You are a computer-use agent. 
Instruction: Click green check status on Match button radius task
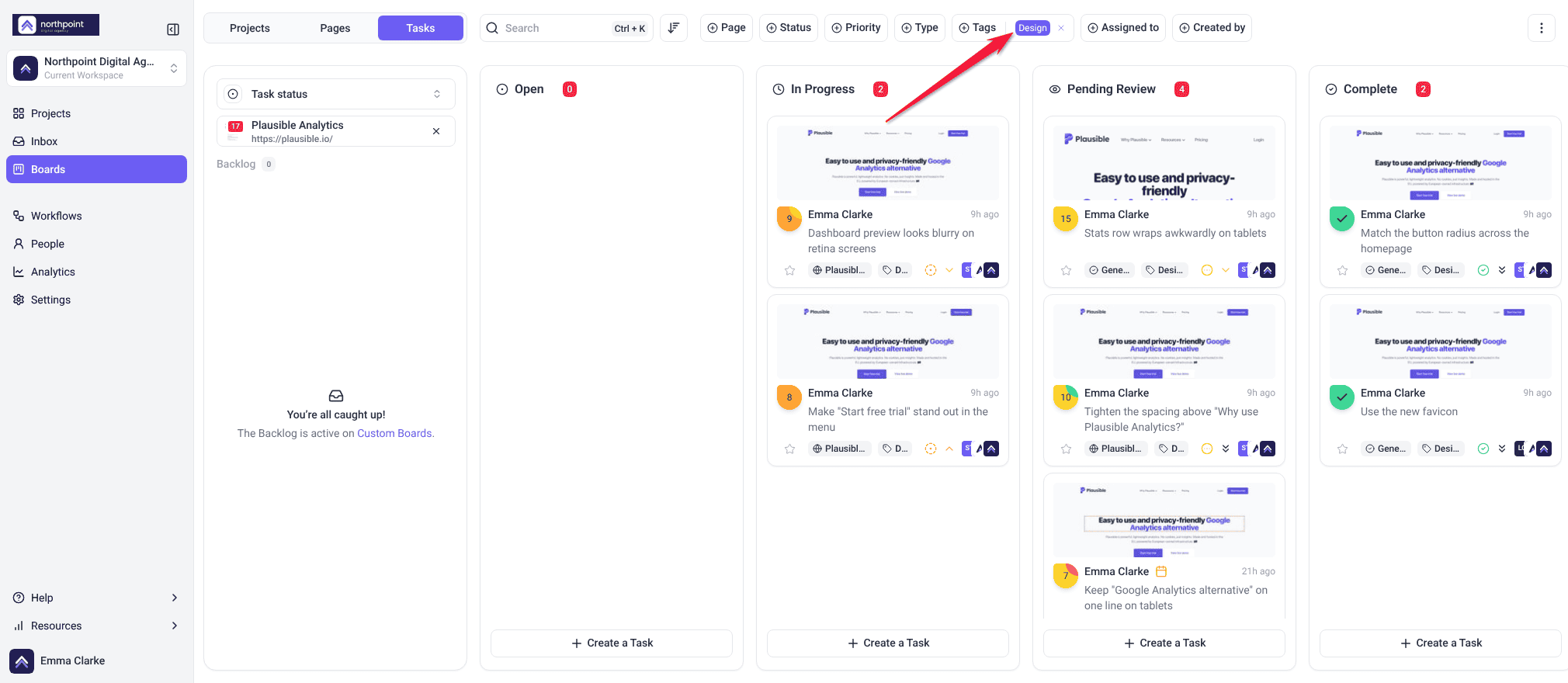1483,270
